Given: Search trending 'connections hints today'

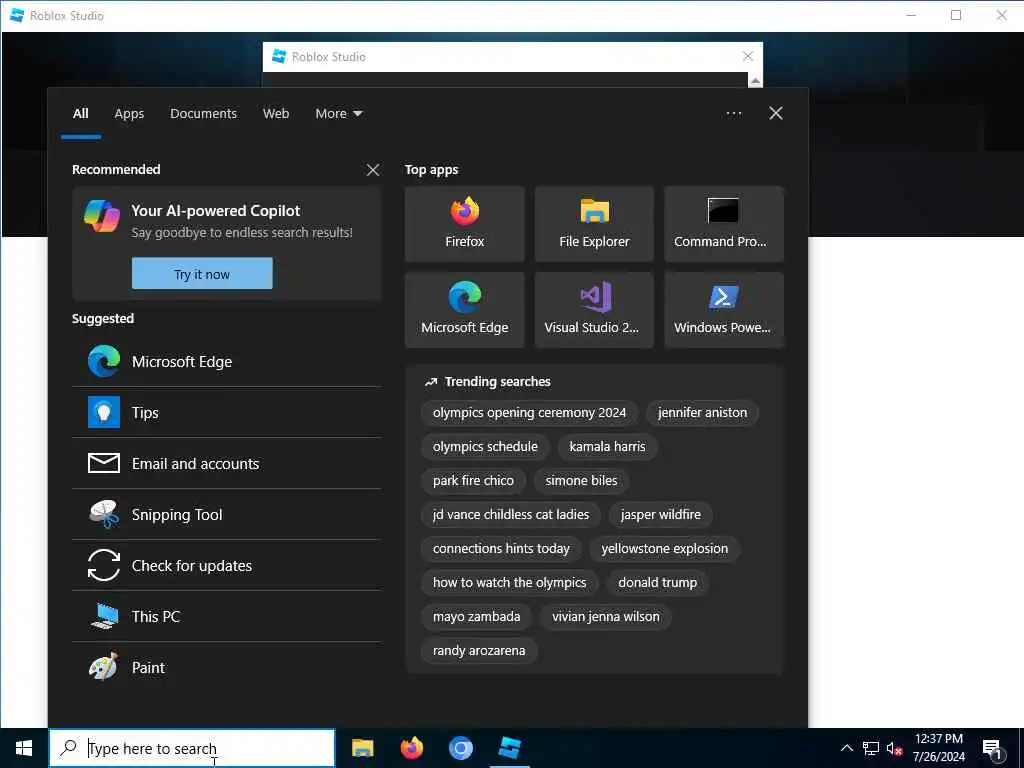Looking at the screenshot, I should pos(501,549).
